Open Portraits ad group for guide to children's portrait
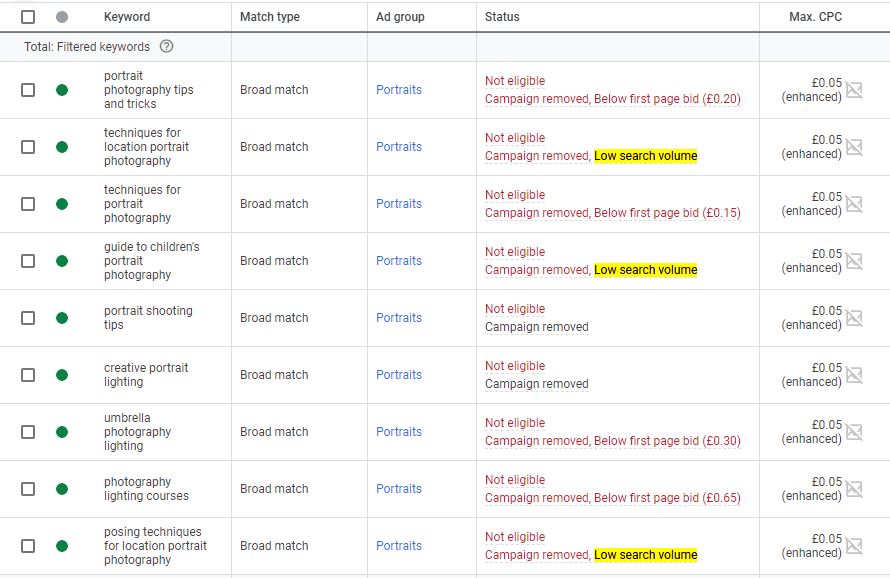Screen dimensions: 890x578 coord(399,261)
